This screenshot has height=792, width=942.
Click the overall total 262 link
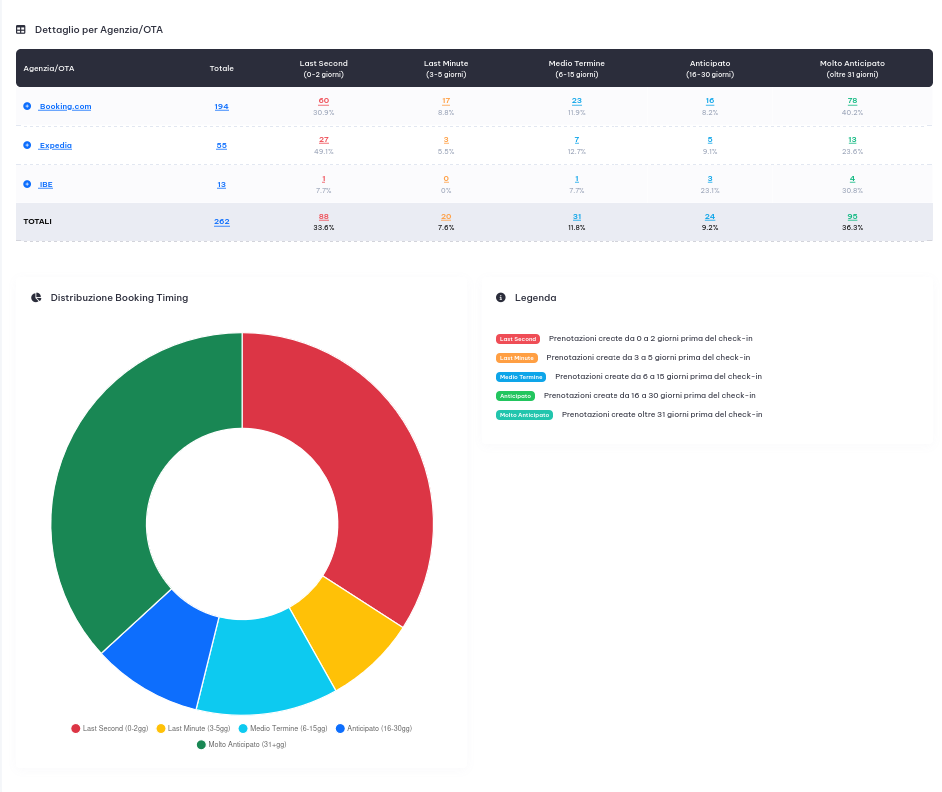(x=221, y=222)
